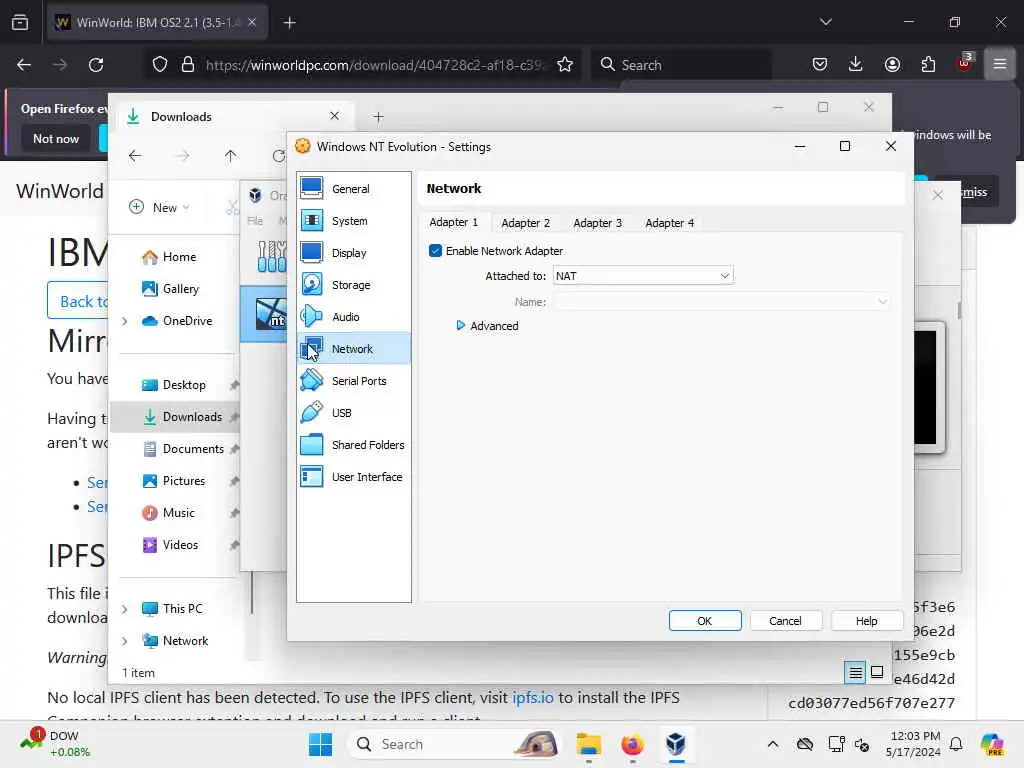
Task: Click taskbar Search box
Action: 456,744
